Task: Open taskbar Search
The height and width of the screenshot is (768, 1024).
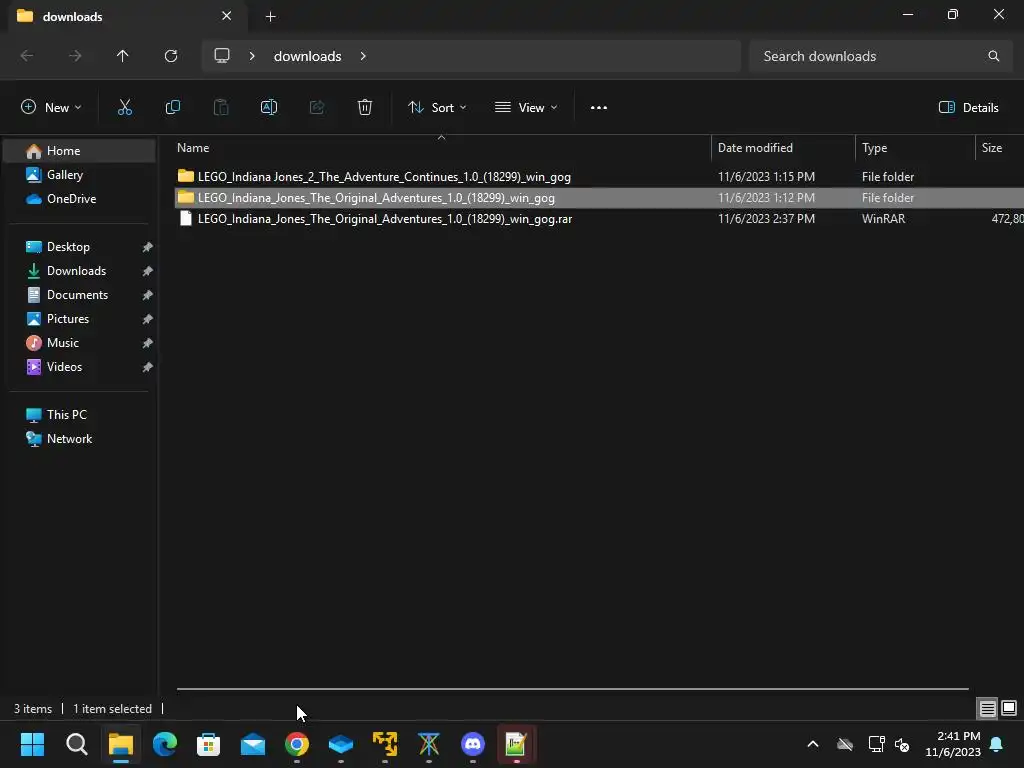Action: (76, 744)
